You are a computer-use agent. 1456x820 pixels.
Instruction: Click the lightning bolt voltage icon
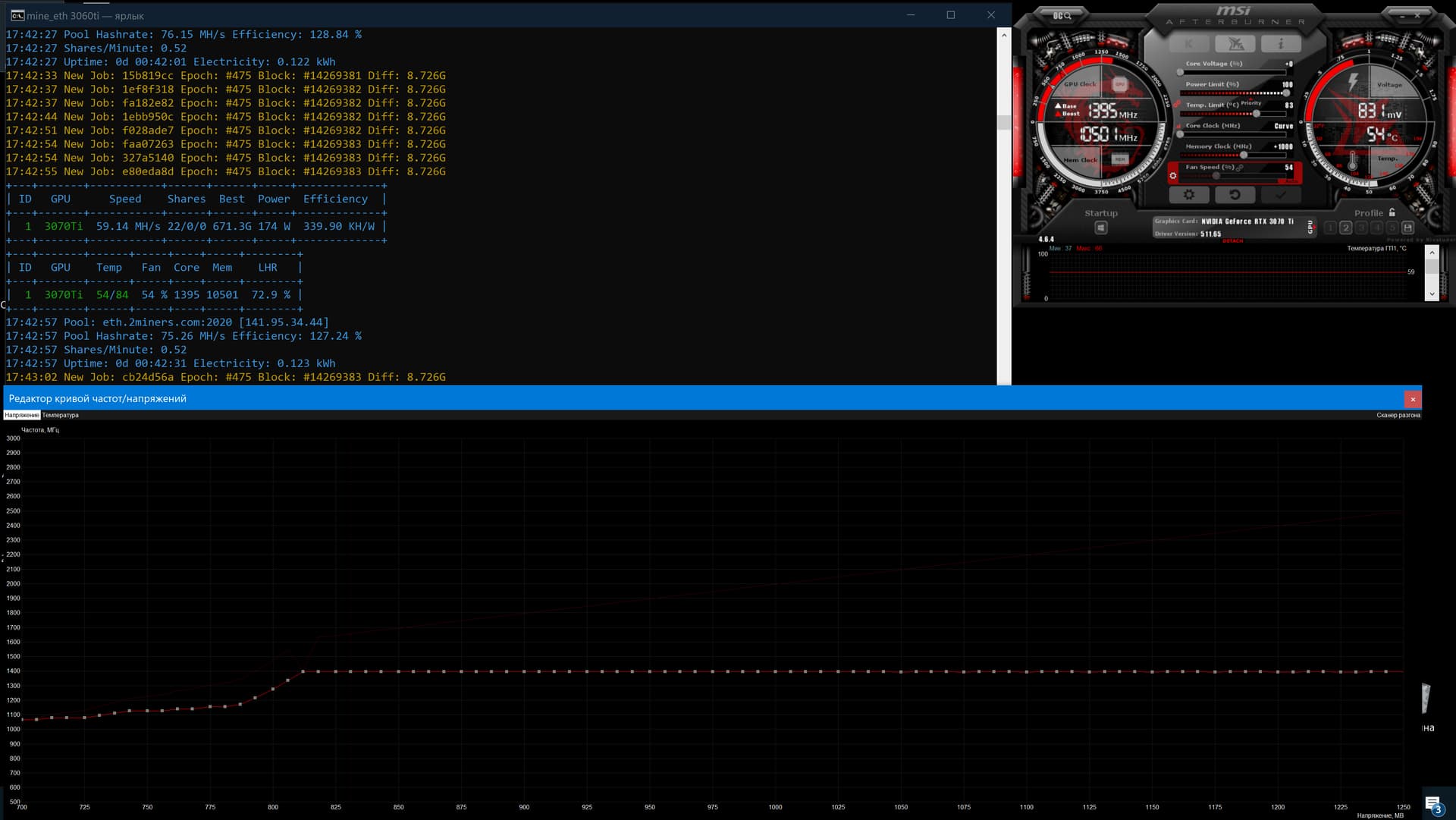pyautogui.click(x=1354, y=82)
